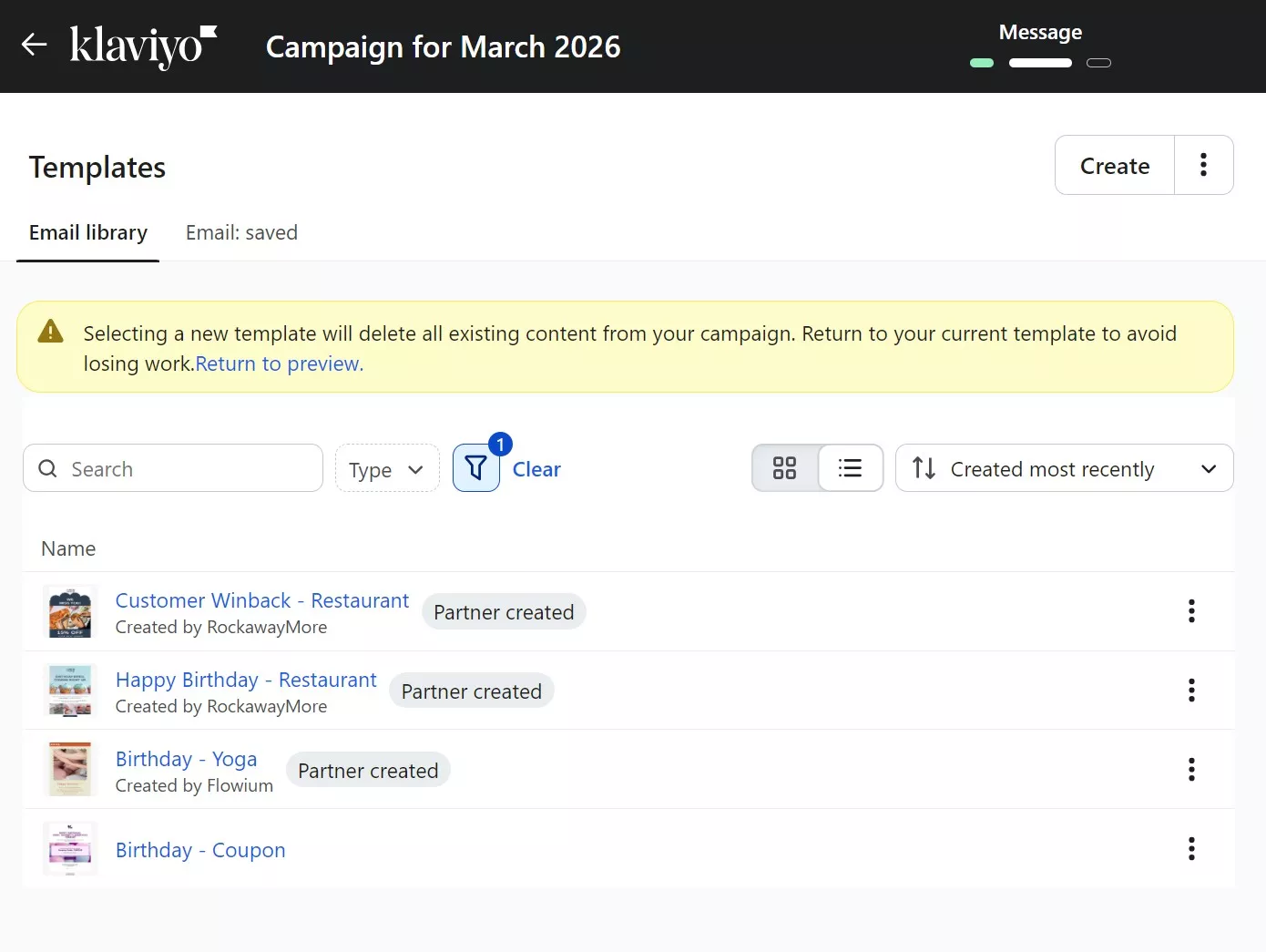Click the Return to preview link
This screenshot has height=952, width=1266.
click(x=279, y=363)
